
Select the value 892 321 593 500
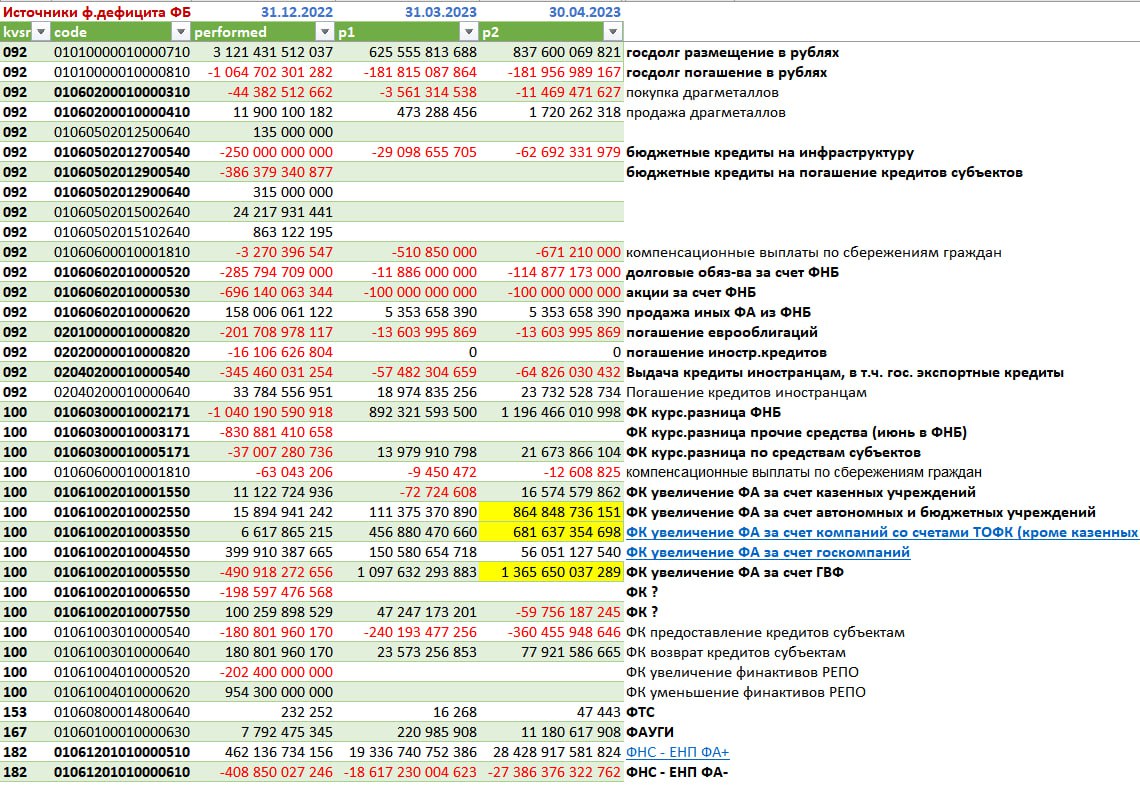(x=422, y=412)
